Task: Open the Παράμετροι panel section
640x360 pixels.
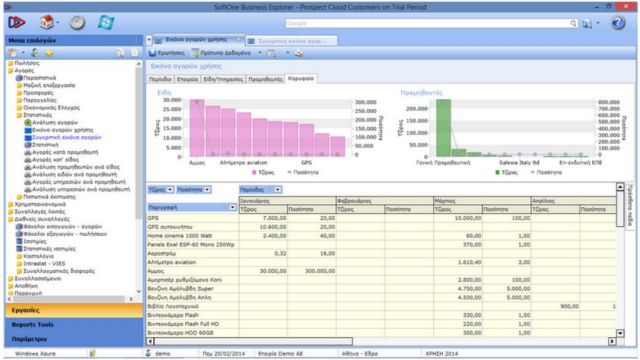Action: pos(74,339)
